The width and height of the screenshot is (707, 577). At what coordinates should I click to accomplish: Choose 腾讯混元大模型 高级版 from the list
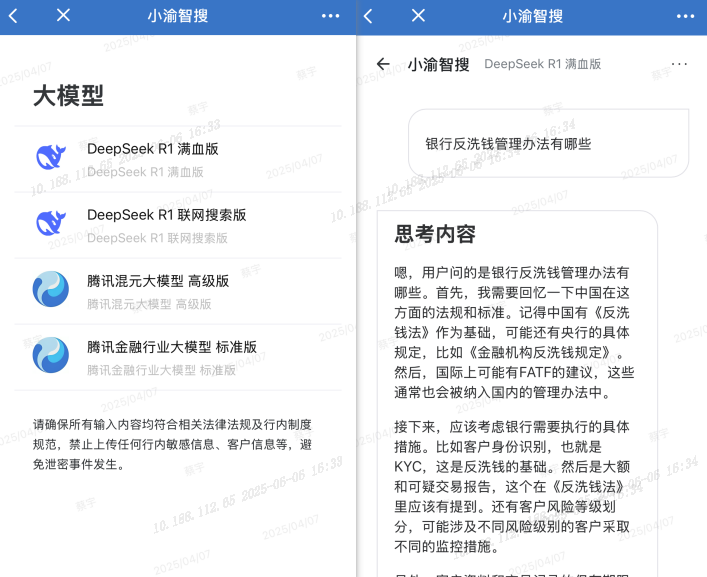178,291
